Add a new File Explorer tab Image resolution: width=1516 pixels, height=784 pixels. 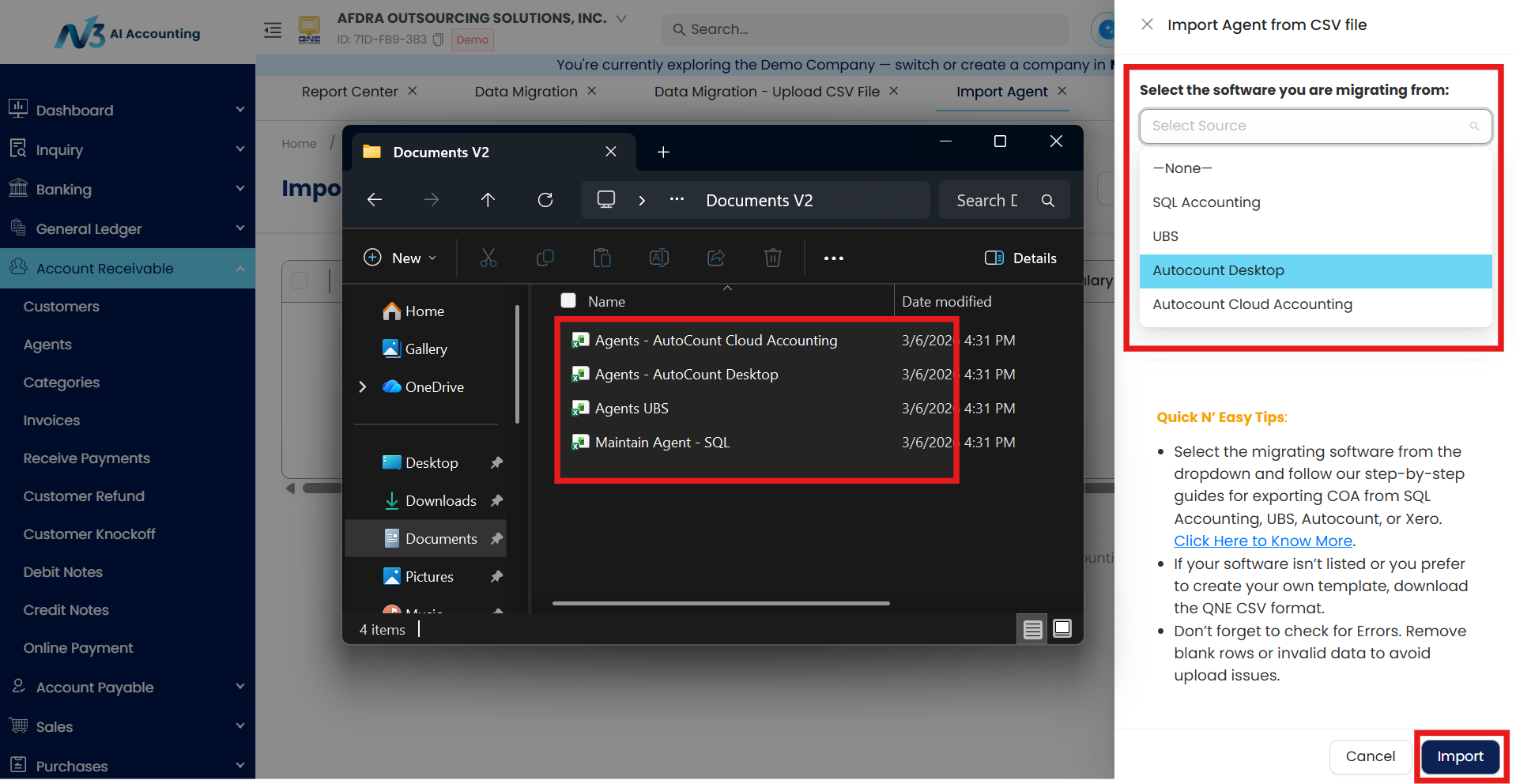(x=663, y=152)
